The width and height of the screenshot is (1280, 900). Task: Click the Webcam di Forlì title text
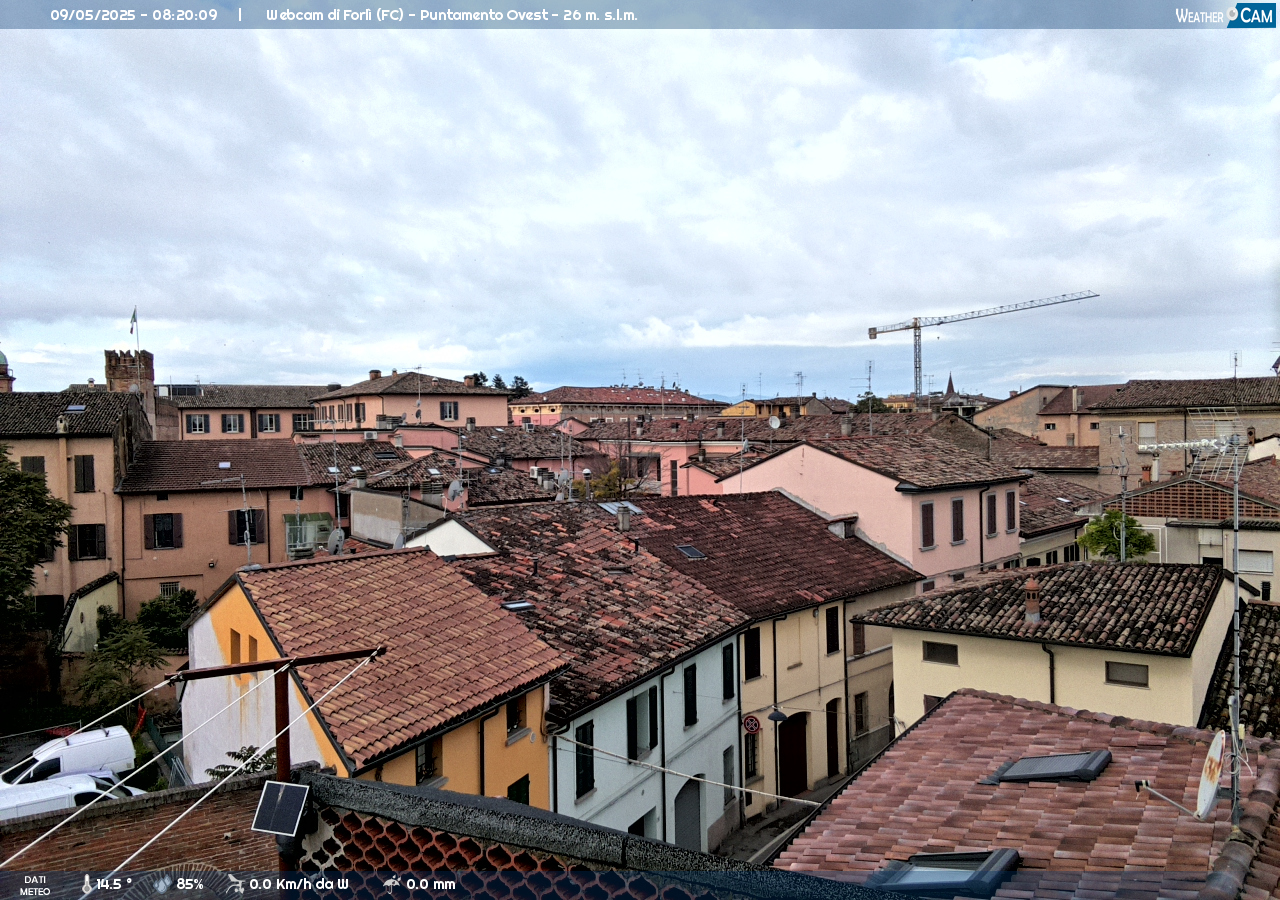[452, 15]
